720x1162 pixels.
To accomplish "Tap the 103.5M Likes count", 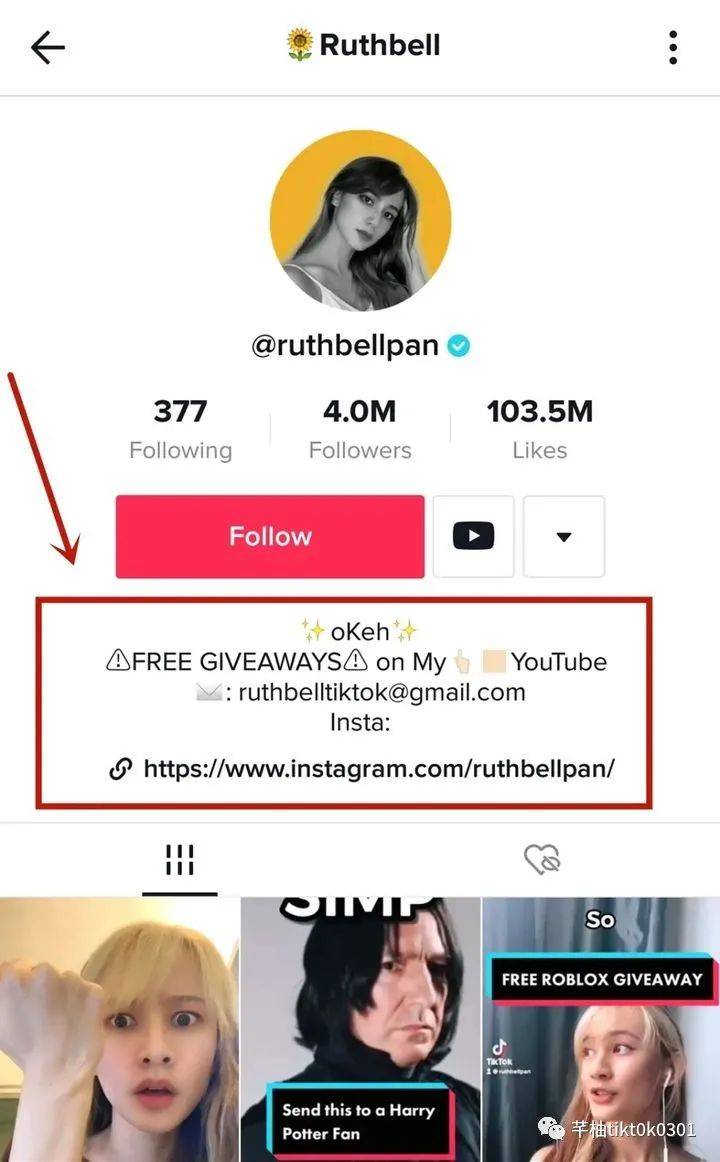I will pos(540,429).
